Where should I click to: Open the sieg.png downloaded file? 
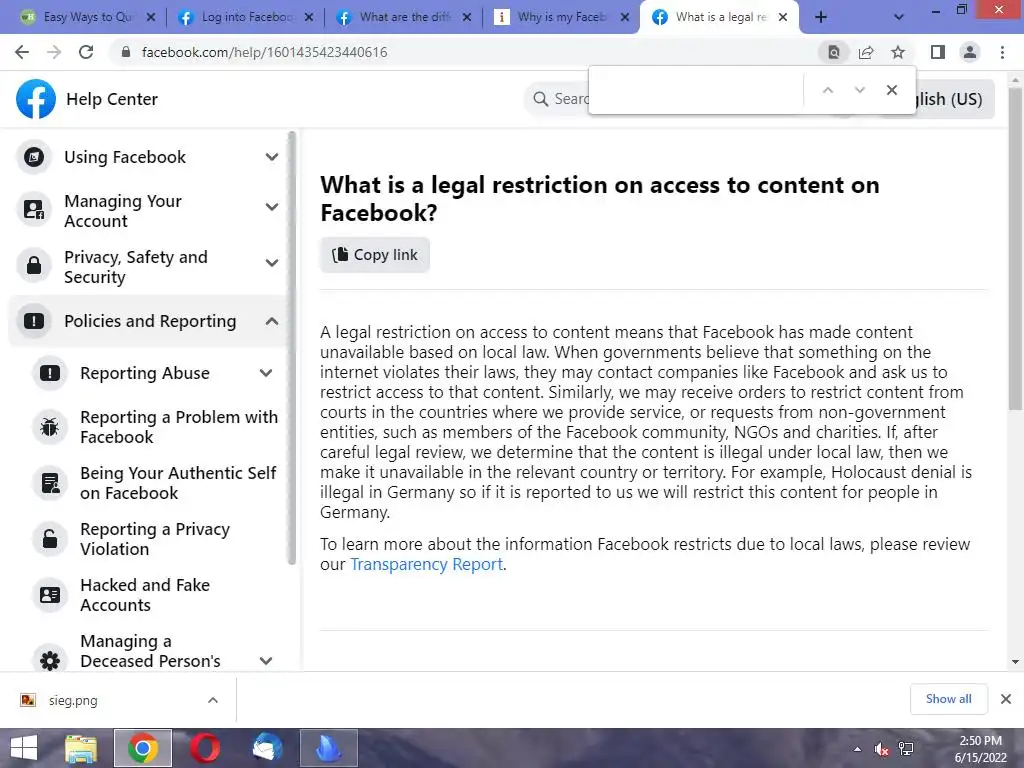click(72, 700)
